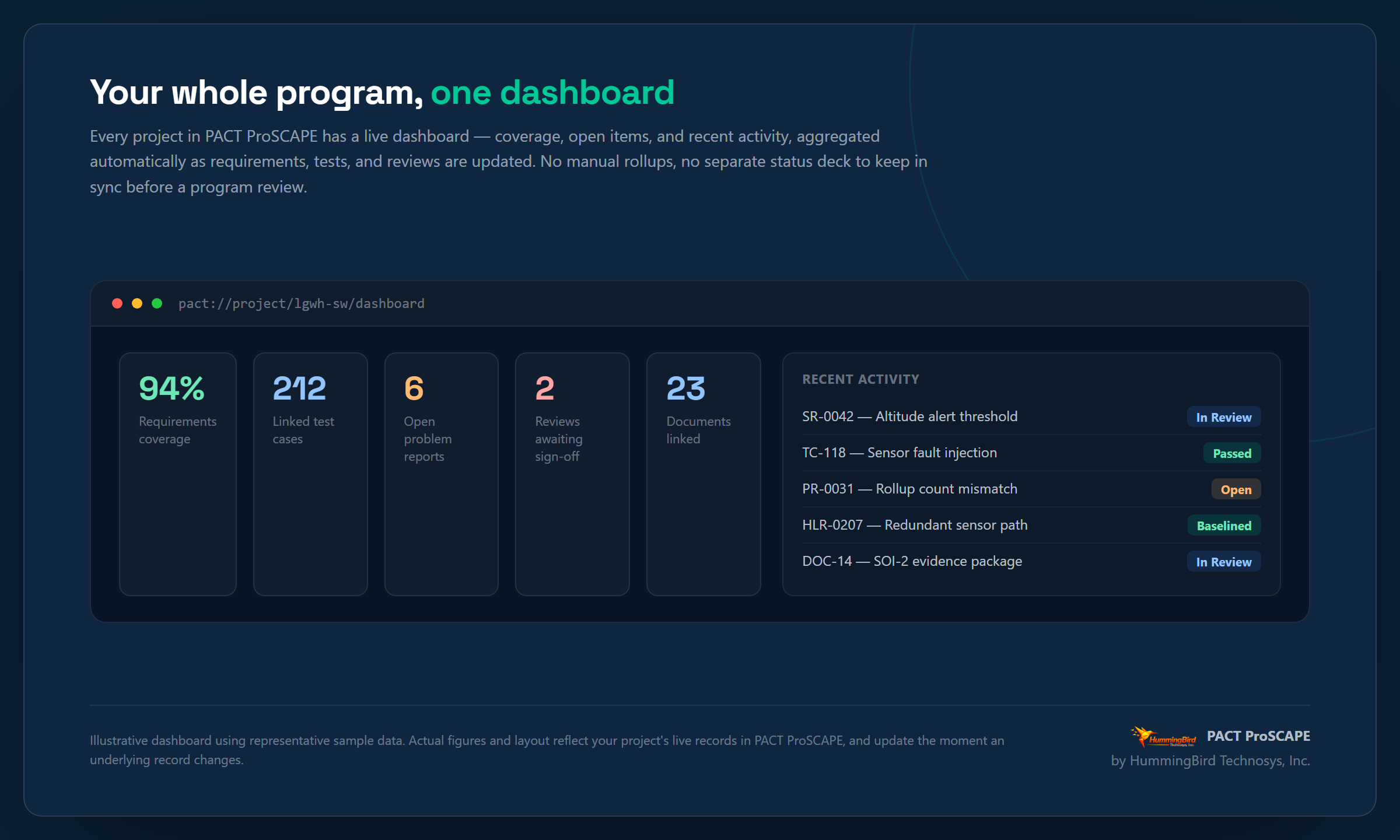This screenshot has height=840, width=1400.
Task: Click the 'Illustrative dashboard using representative sample data' disclaimer
Action: tap(547, 750)
